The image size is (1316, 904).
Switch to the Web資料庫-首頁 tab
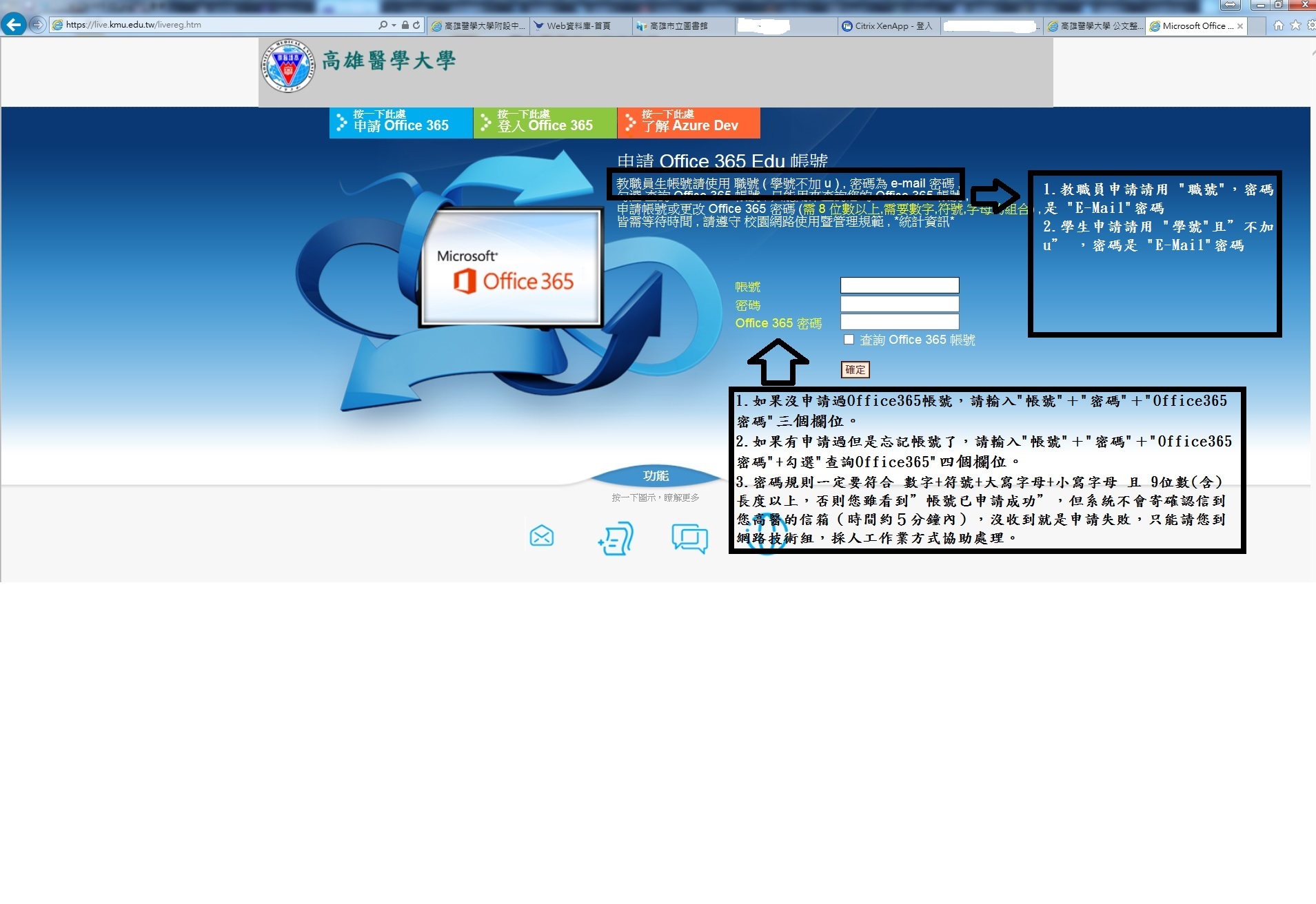[x=580, y=25]
